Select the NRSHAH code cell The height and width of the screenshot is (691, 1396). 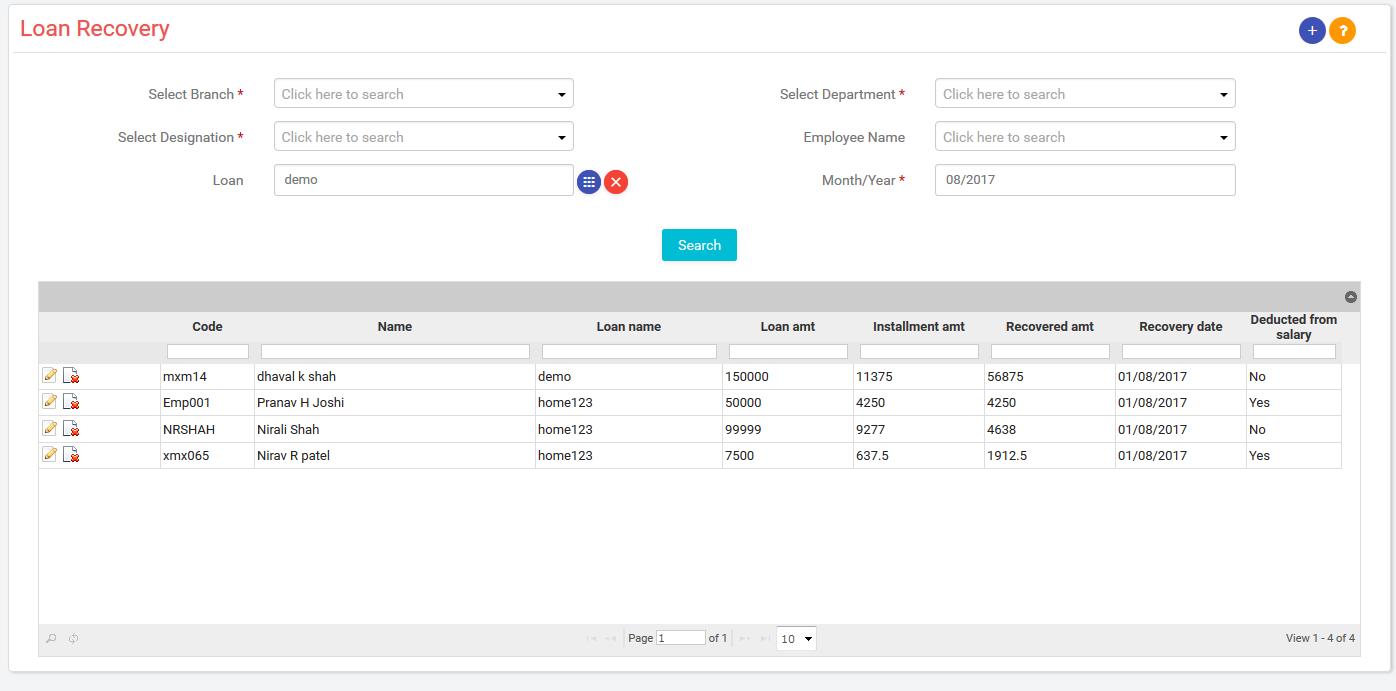pyautogui.click(x=207, y=430)
